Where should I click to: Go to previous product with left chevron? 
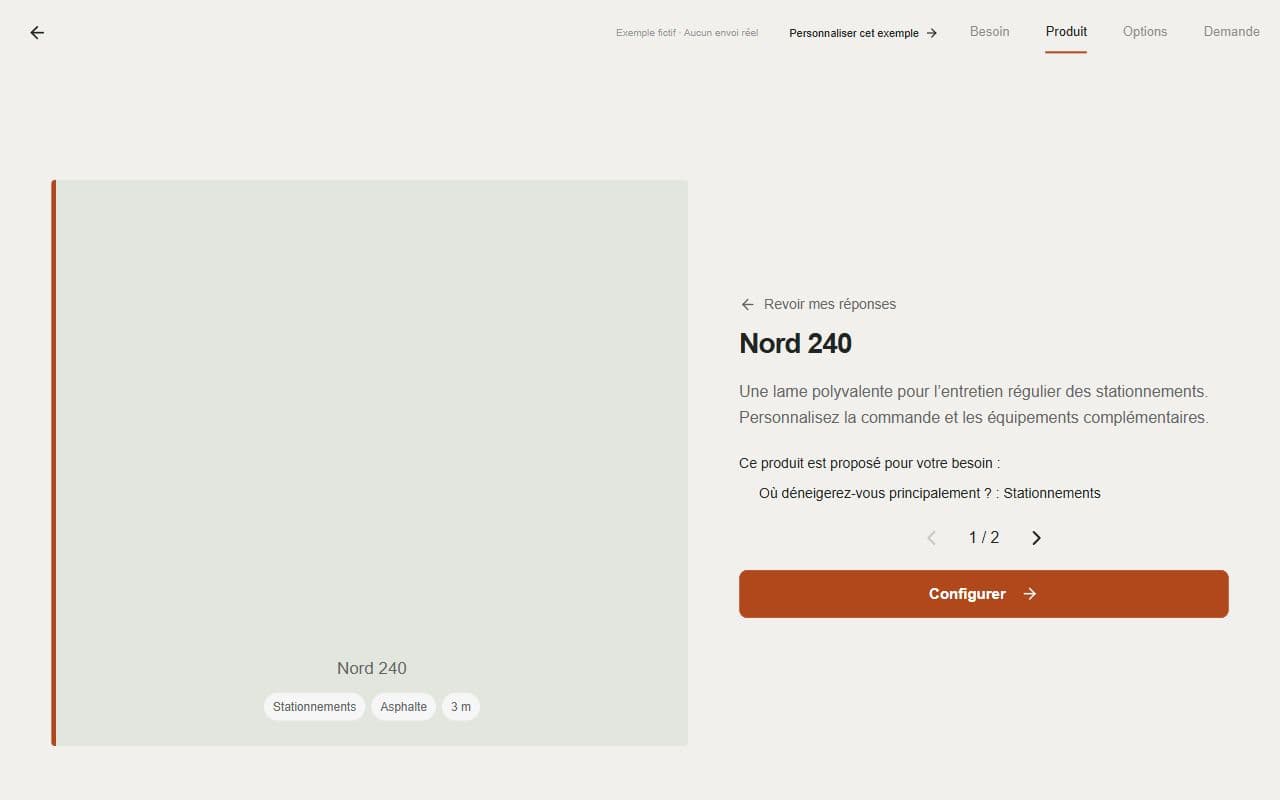[931, 538]
